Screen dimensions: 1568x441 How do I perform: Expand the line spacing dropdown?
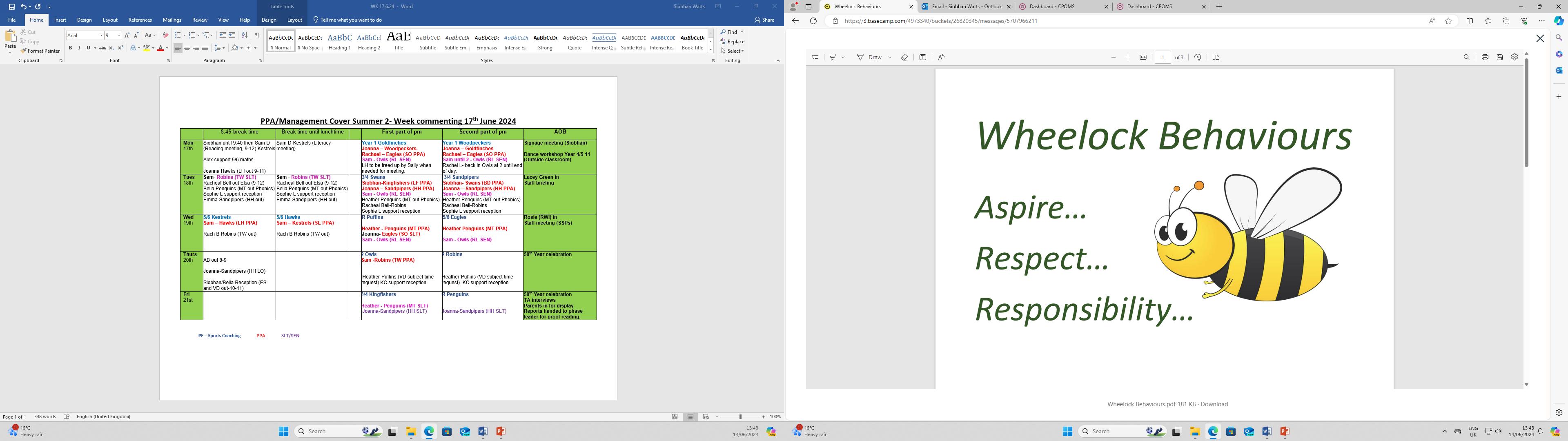[224, 48]
